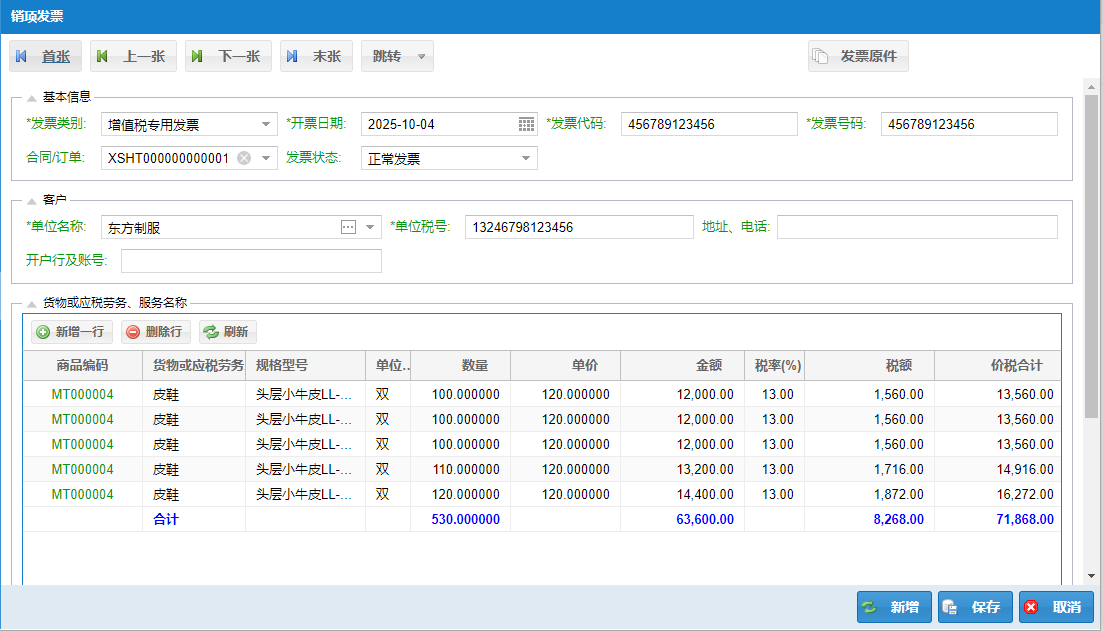Go to the first invoice (首张)
Viewport: 1103px width, 631px height.
pos(46,57)
